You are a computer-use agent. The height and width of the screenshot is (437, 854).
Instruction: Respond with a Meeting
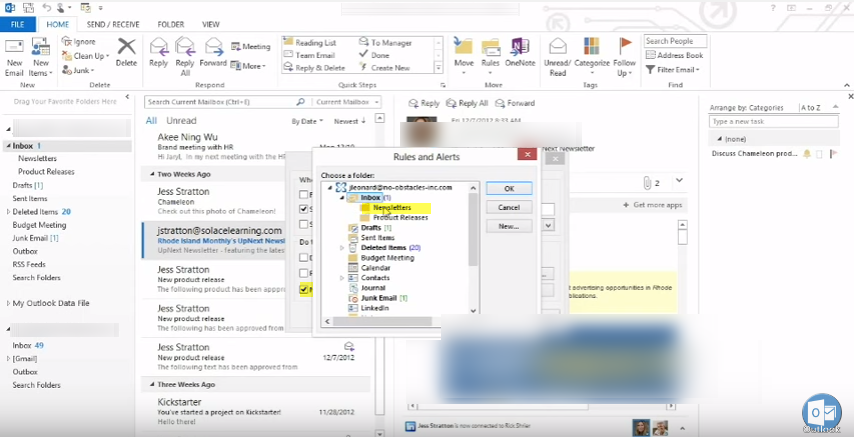point(251,46)
